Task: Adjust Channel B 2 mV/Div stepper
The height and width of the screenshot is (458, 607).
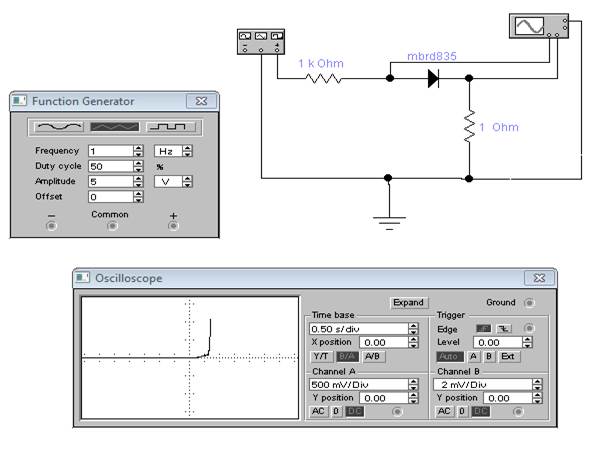Action: 537,384
